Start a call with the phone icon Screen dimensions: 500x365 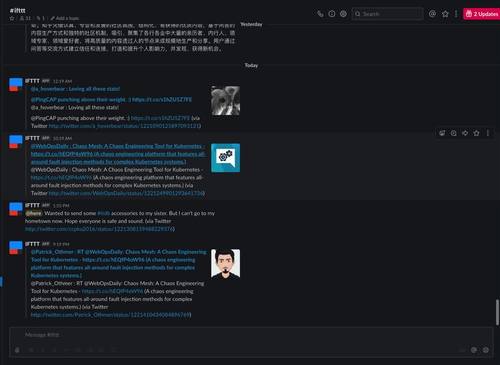point(320,14)
